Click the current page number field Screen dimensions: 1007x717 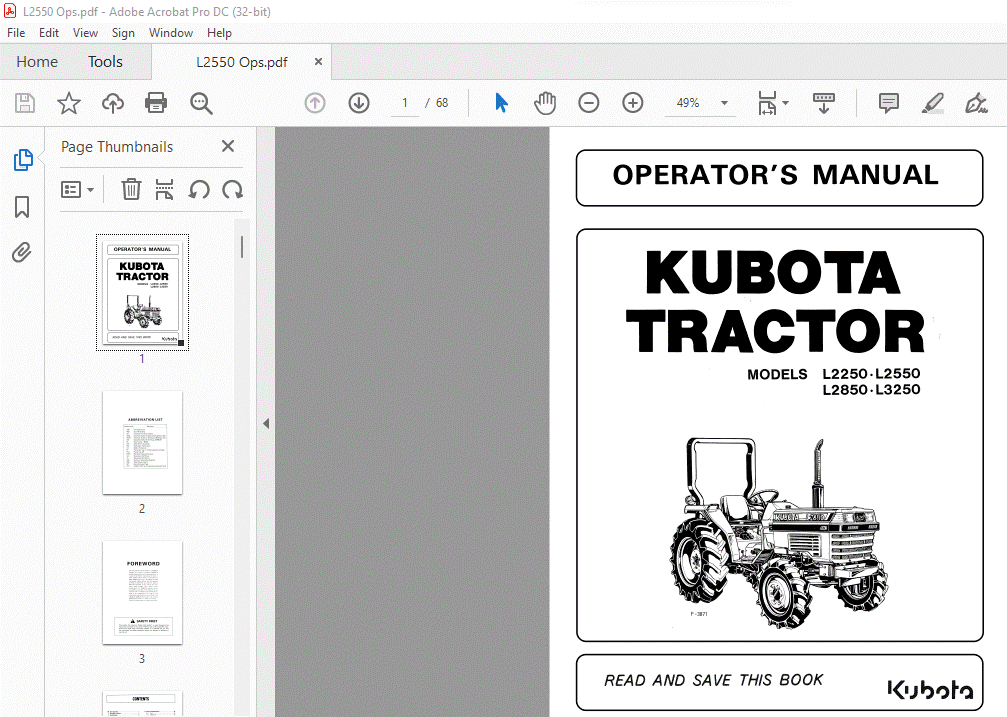405,103
